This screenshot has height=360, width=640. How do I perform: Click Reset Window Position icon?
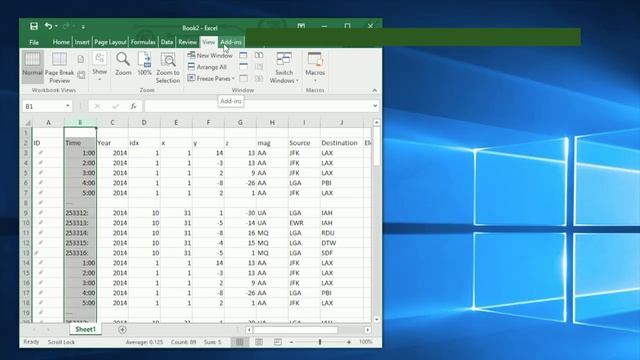(259, 78)
